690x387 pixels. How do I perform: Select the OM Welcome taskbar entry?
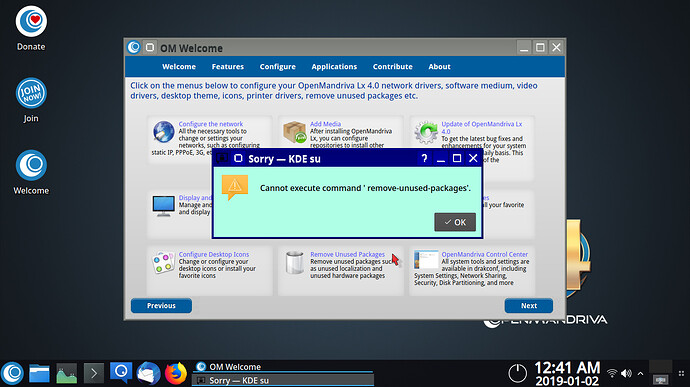pyautogui.click(x=283, y=367)
